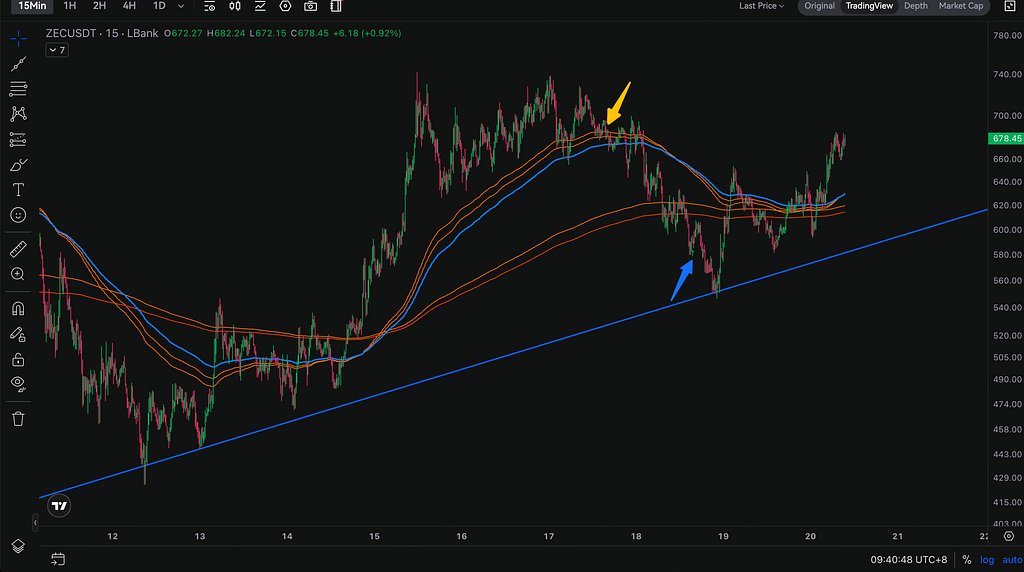Select the TradingView chart view
Viewport: 1024px width, 572px height.
click(x=869, y=6)
